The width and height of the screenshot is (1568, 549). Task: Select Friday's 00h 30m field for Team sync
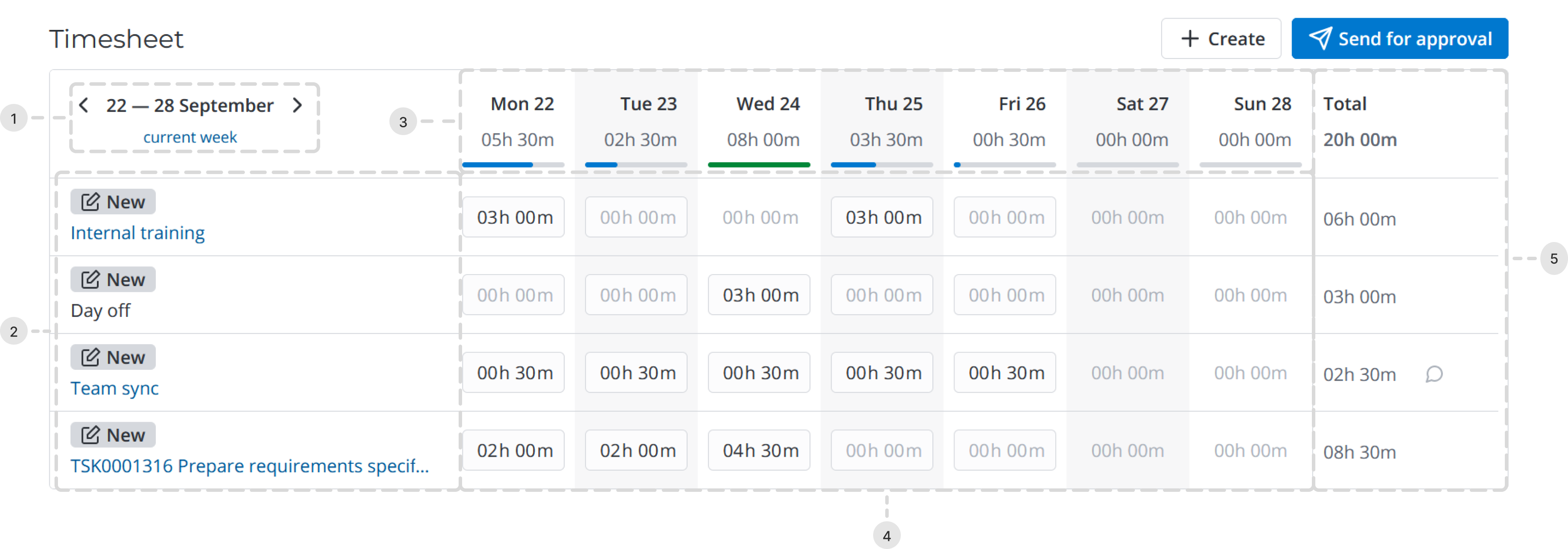[x=1004, y=371]
